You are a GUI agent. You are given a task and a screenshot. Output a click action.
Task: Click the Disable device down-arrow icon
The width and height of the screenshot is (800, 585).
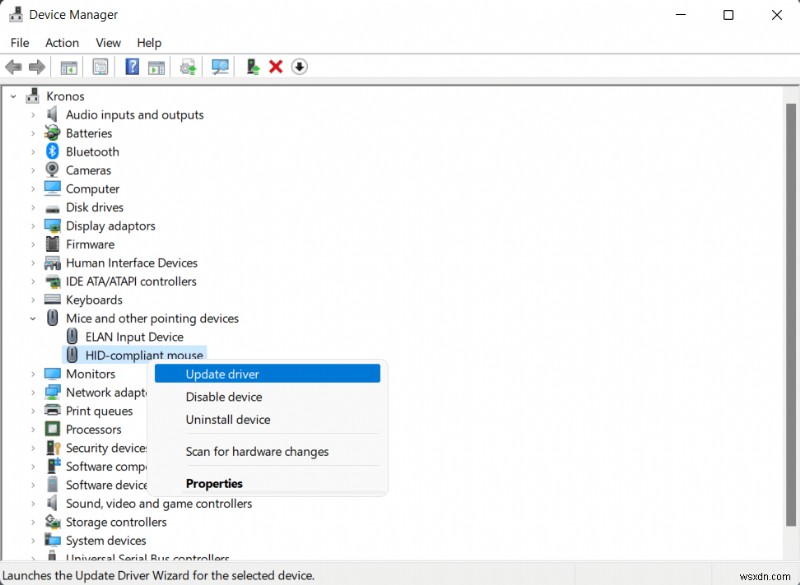pyautogui.click(x=300, y=66)
